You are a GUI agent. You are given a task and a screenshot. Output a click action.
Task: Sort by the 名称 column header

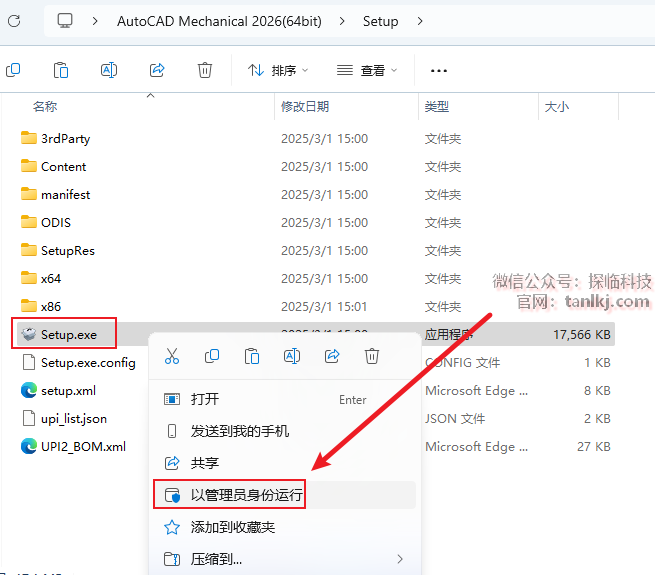45,107
